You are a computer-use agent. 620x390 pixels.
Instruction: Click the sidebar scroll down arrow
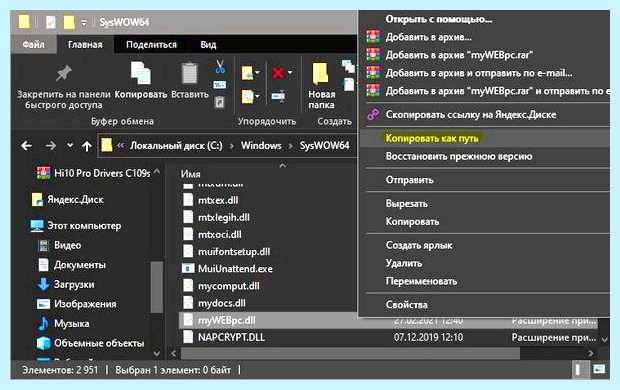(157, 353)
